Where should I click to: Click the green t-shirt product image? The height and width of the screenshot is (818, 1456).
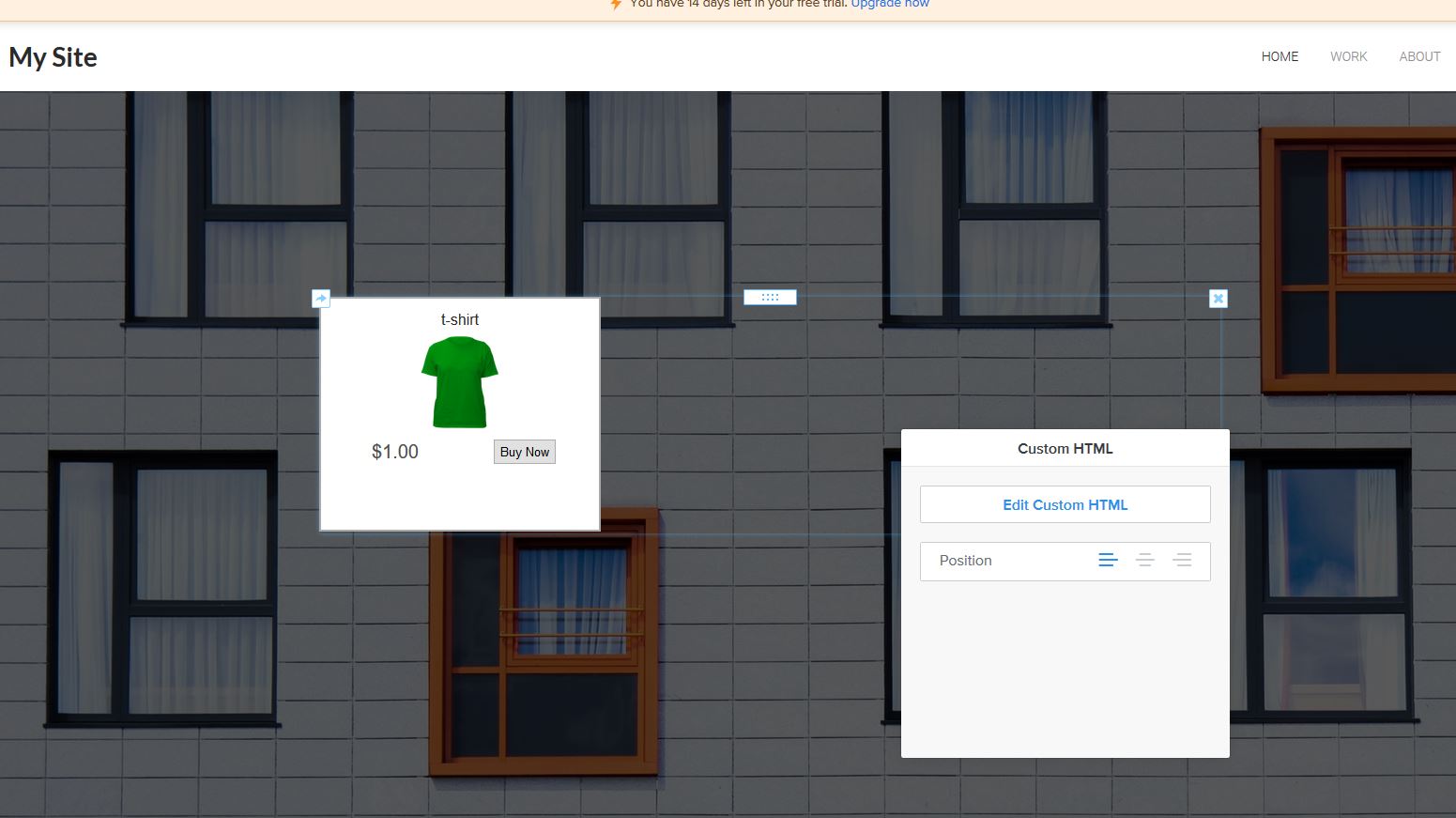(x=460, y=382)
